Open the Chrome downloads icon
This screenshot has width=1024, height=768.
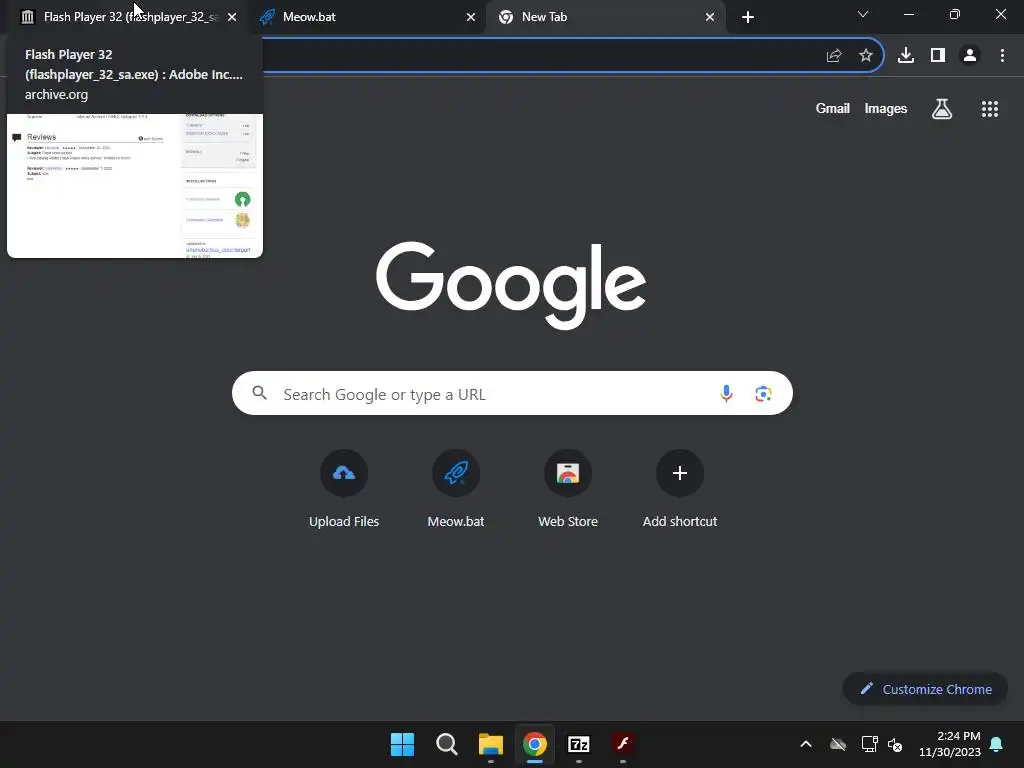pos(906,56)
